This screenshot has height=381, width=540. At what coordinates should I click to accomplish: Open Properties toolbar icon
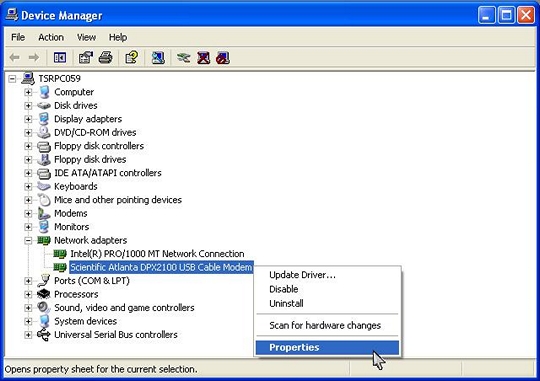[x=86, y=58]
